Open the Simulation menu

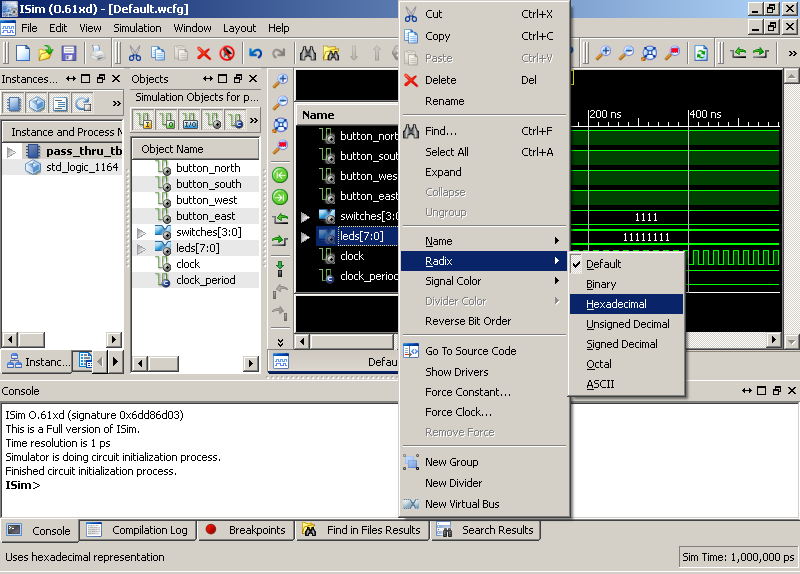coord(137,28)
